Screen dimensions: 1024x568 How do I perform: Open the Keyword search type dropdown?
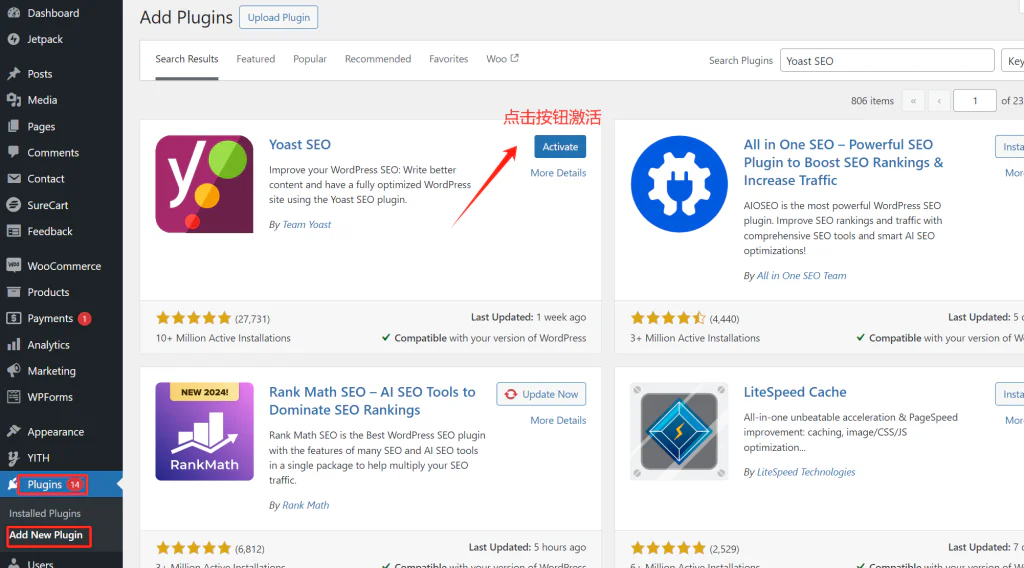coord(1013,61)
